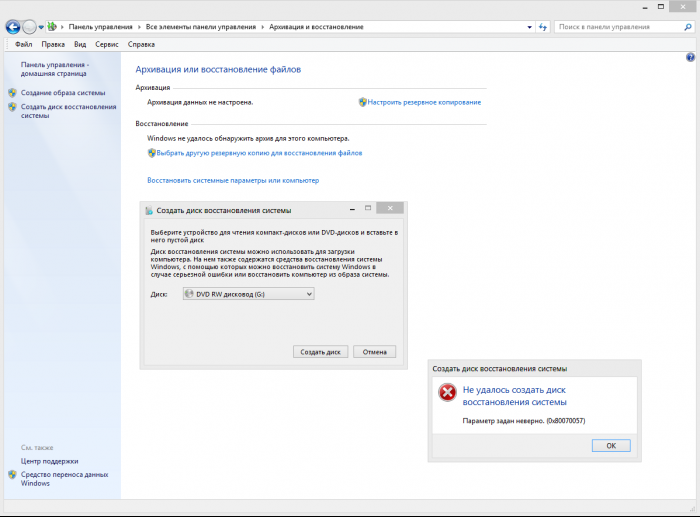The width and height of the screenshot is (700, 517).
Task: Click the shield icon beside 'Создание образа системы'
Action: tap(12, 92)
